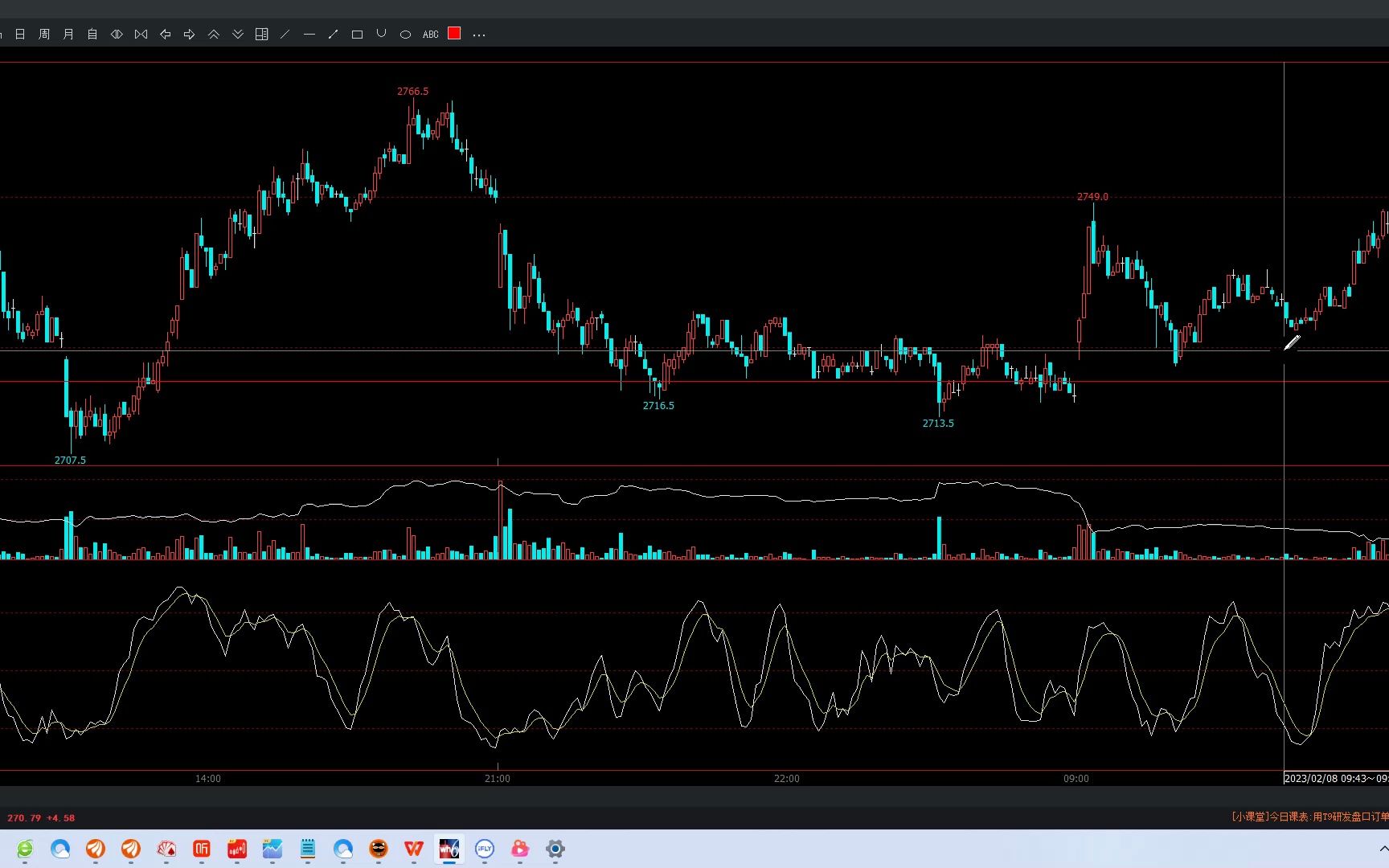Screen dimensions: 1389x868
Task: Open the red drawing color swatch
Action: 454,33
